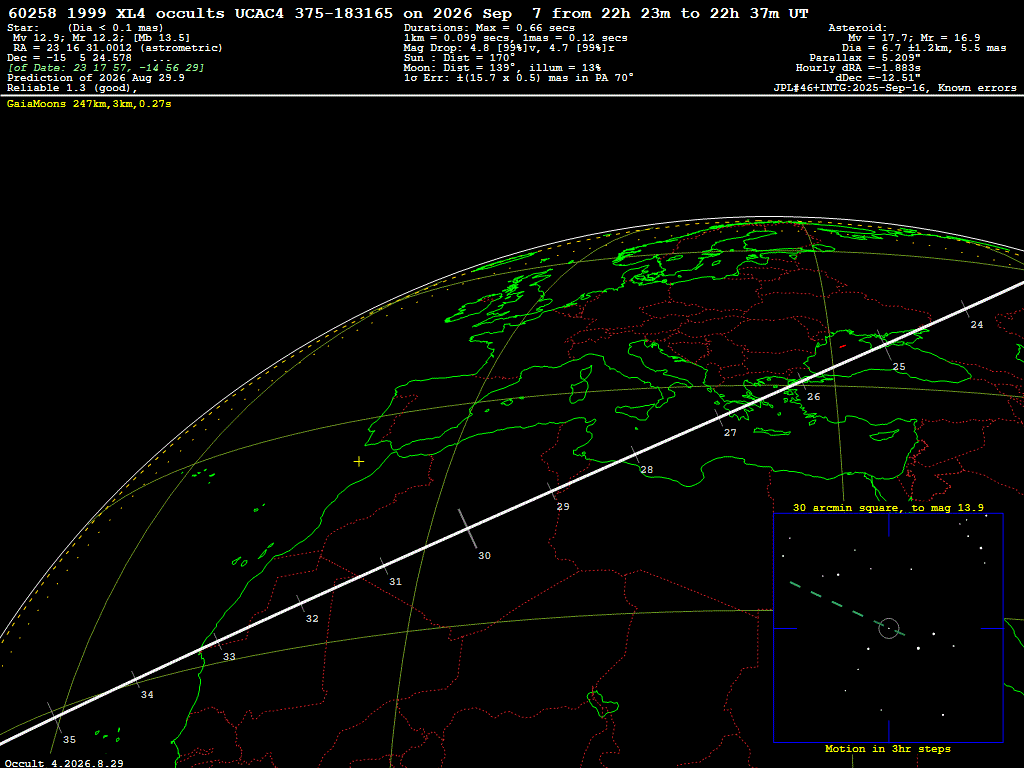Screen dimensions: 1024x768
Task: Click the Reliable 1.3 (good) text
Action: [72, 88]
